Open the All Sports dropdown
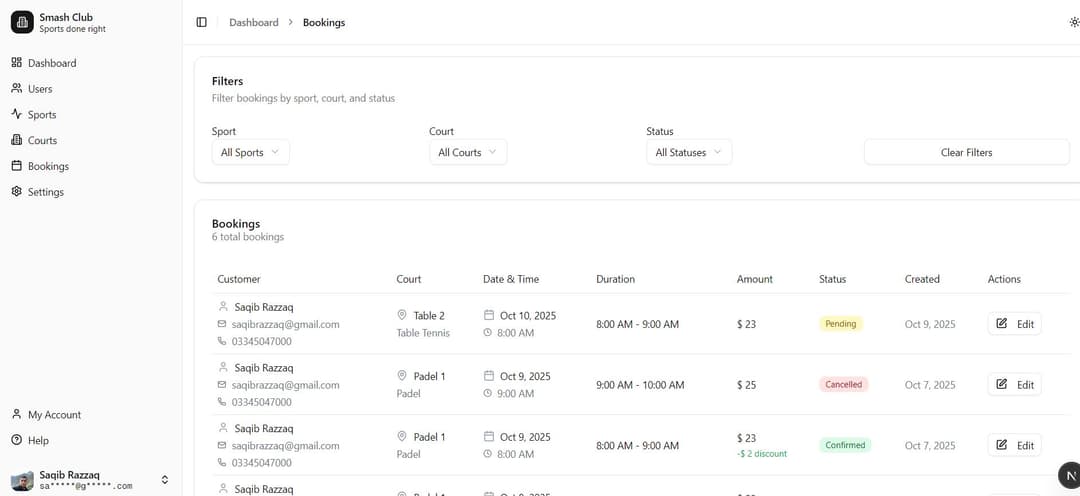This screenshot has height=496, width=1080. (251, 152)
